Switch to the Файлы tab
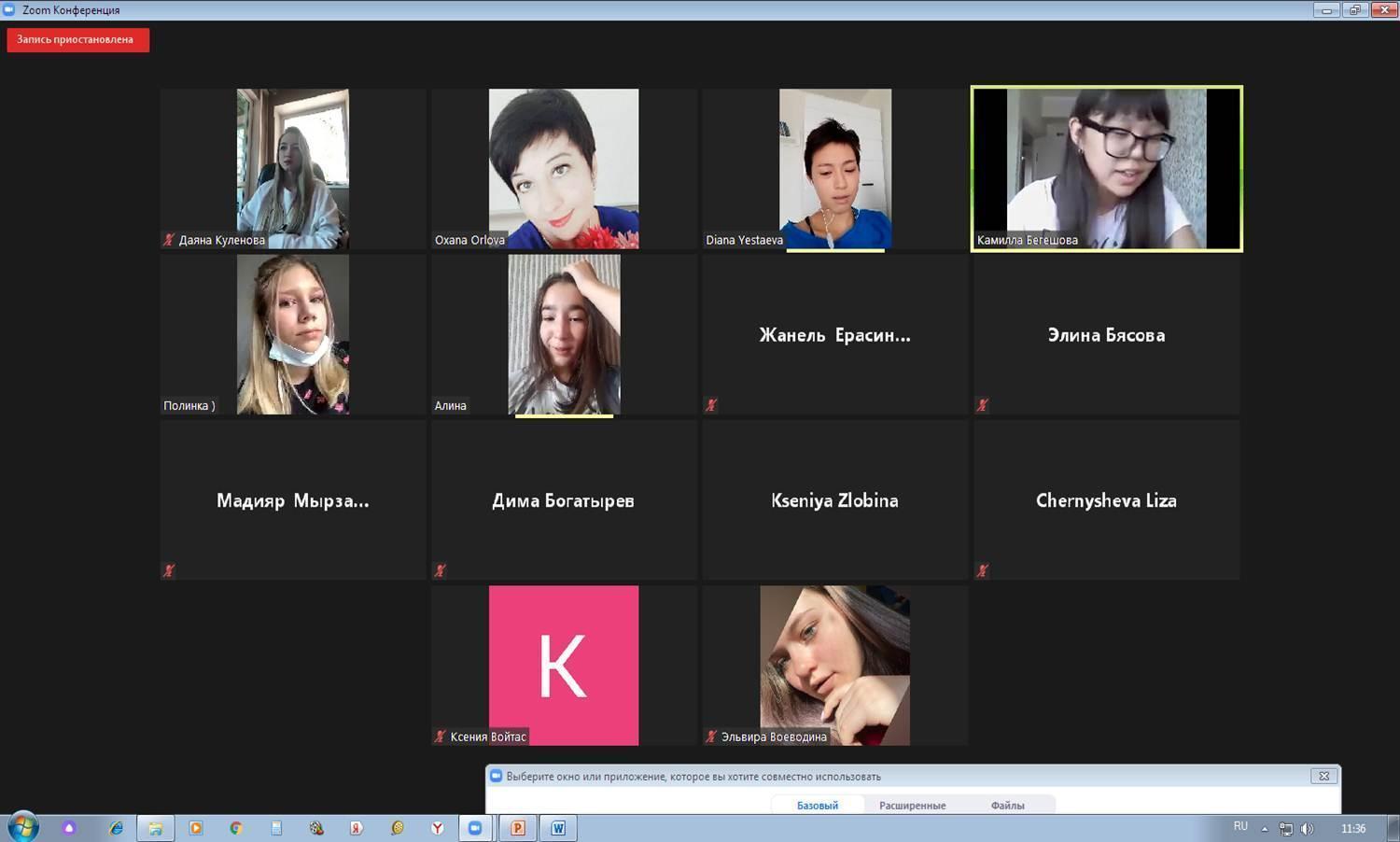This screenshot has width=1400, height=842. 1008,806
